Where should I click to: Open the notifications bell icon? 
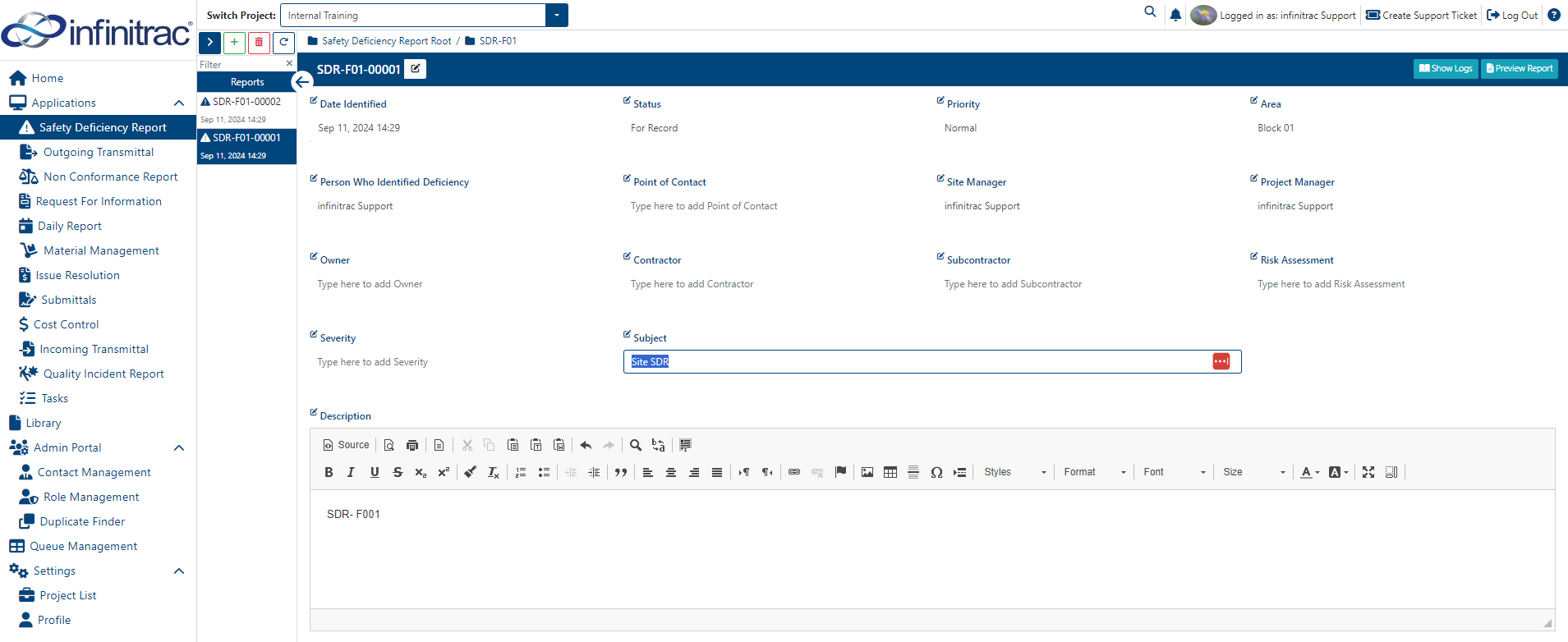1175,15
